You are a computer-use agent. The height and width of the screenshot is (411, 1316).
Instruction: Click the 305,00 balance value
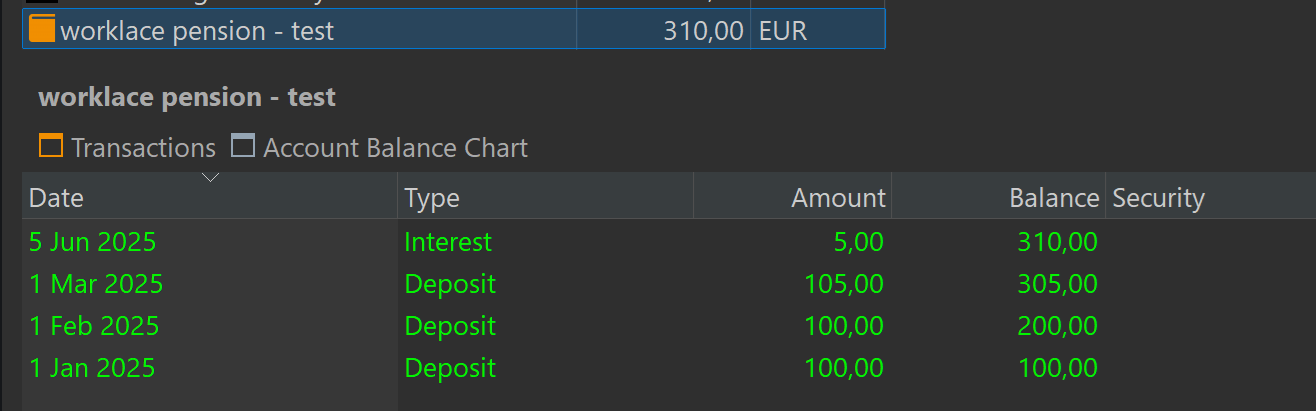point(1058,284)
